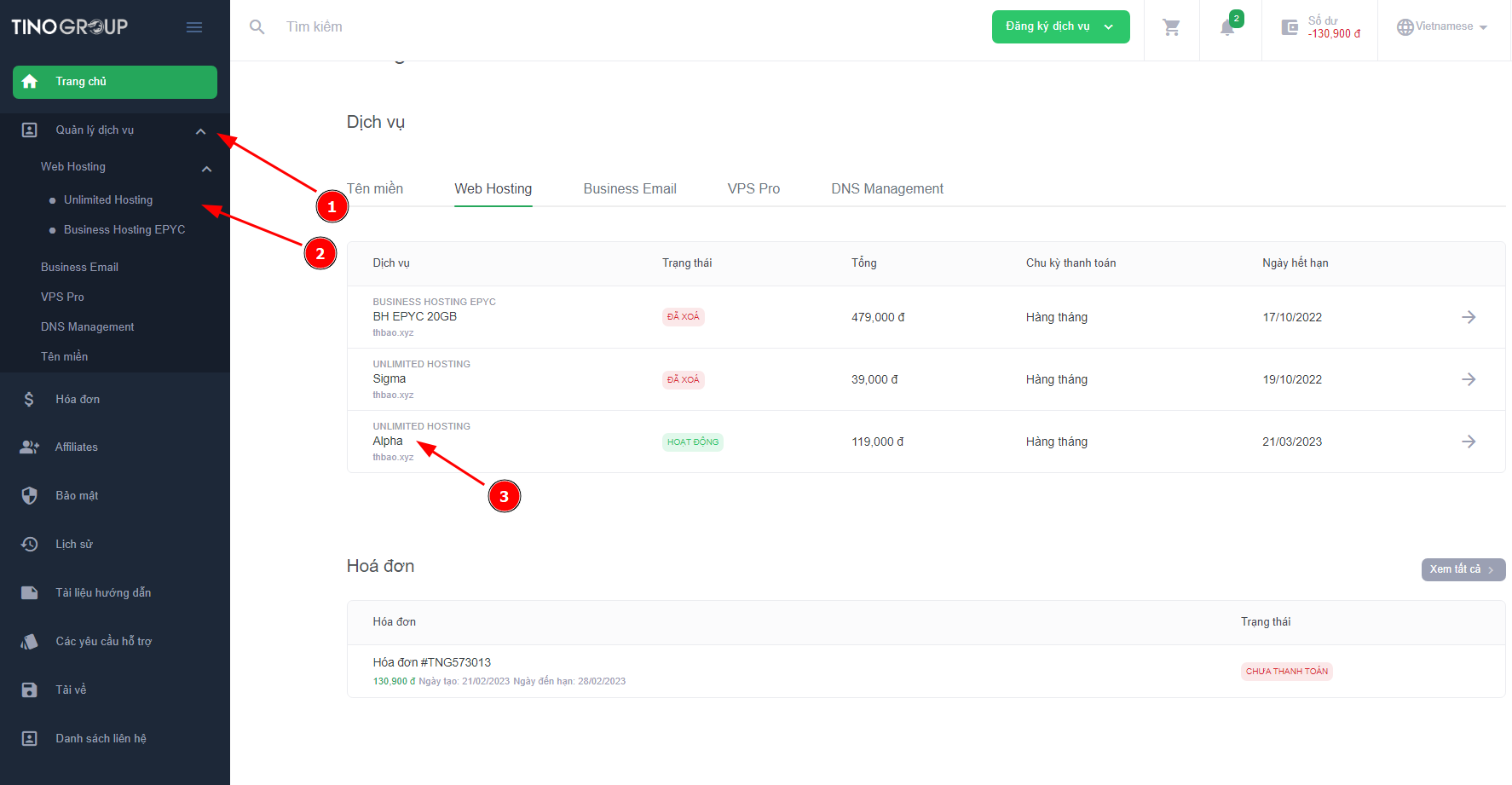The height and width of the screenshot is (785, 1512).
Task: Collapse the Web Hosting submenu chevron
Action: 206,169
